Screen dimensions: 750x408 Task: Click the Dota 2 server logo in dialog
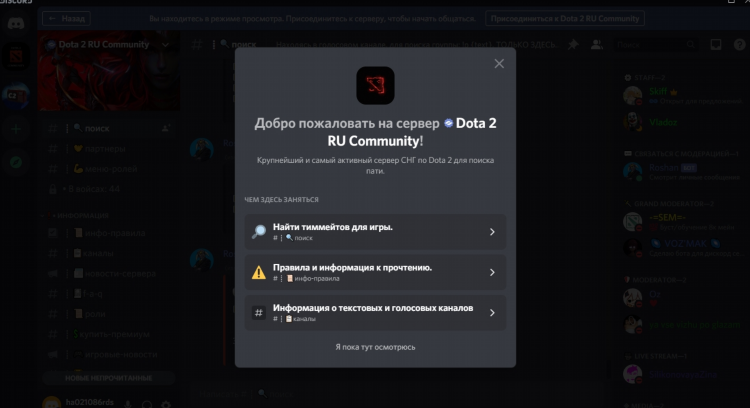tap(375, 85)
